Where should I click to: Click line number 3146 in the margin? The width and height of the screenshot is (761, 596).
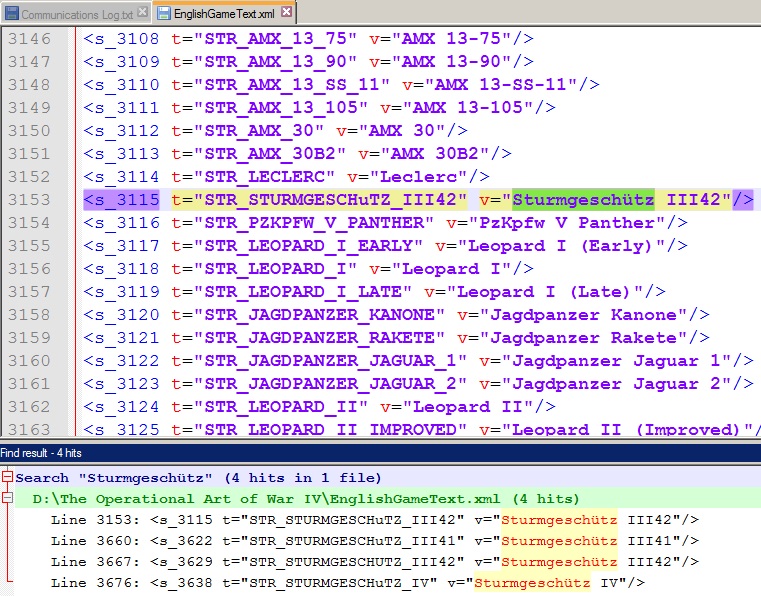click(30, 38)
